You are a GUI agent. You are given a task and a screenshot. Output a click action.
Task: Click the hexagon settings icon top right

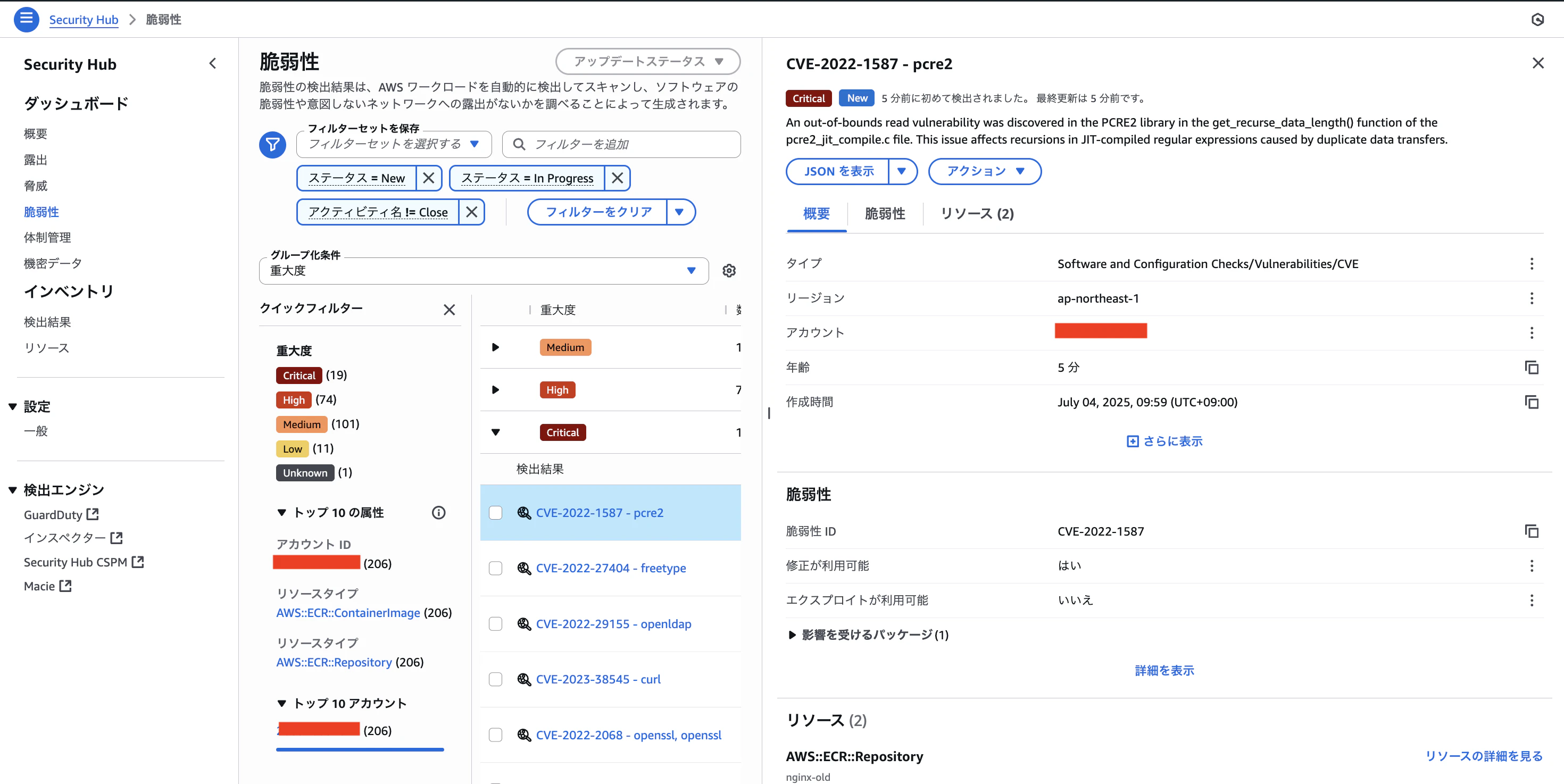pyautogui.click(x=1537, y=20)
